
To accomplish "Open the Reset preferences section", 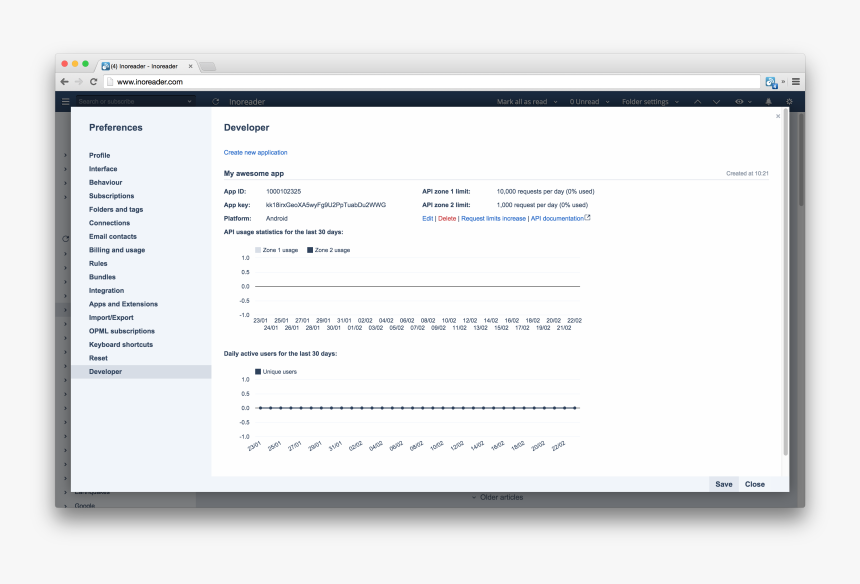I will tap(98, 358).
